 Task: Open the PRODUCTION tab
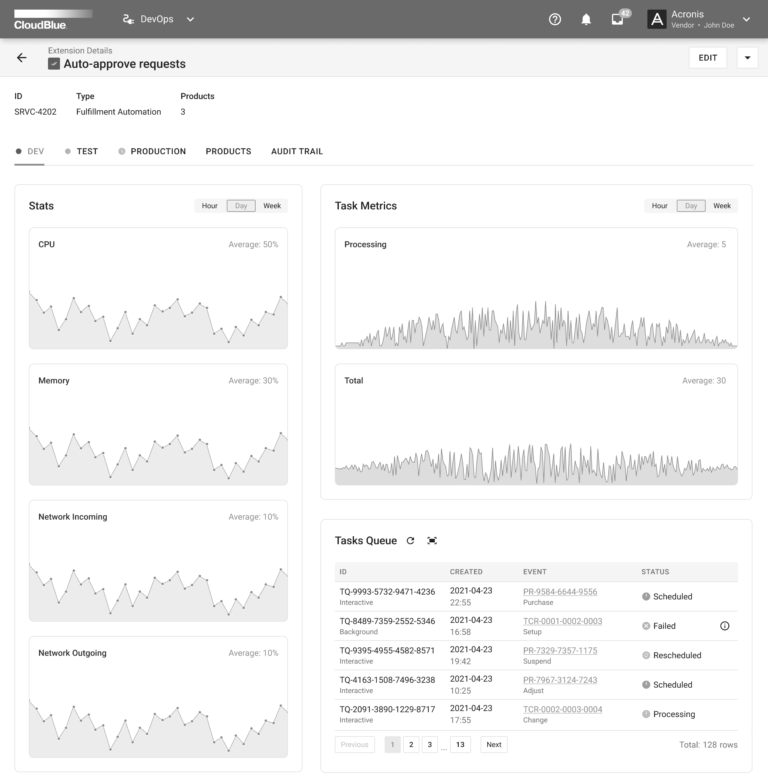[x=152, y=151]
